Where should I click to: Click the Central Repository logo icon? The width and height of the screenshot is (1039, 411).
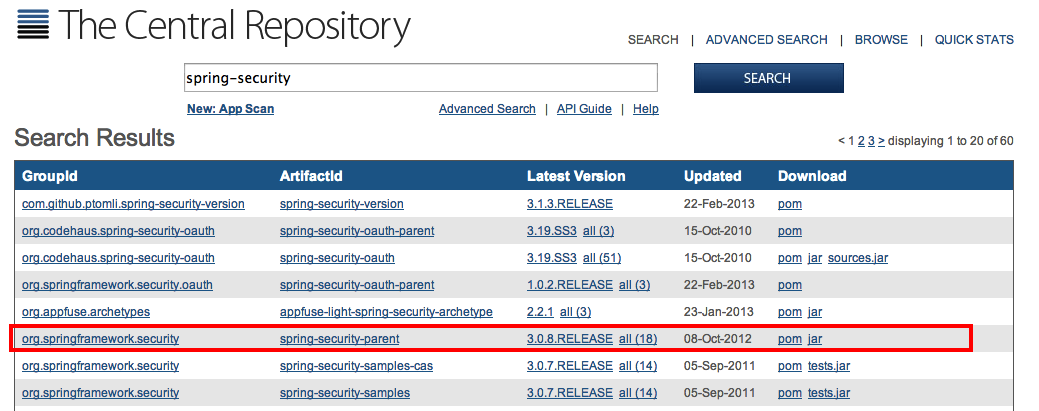32,23
